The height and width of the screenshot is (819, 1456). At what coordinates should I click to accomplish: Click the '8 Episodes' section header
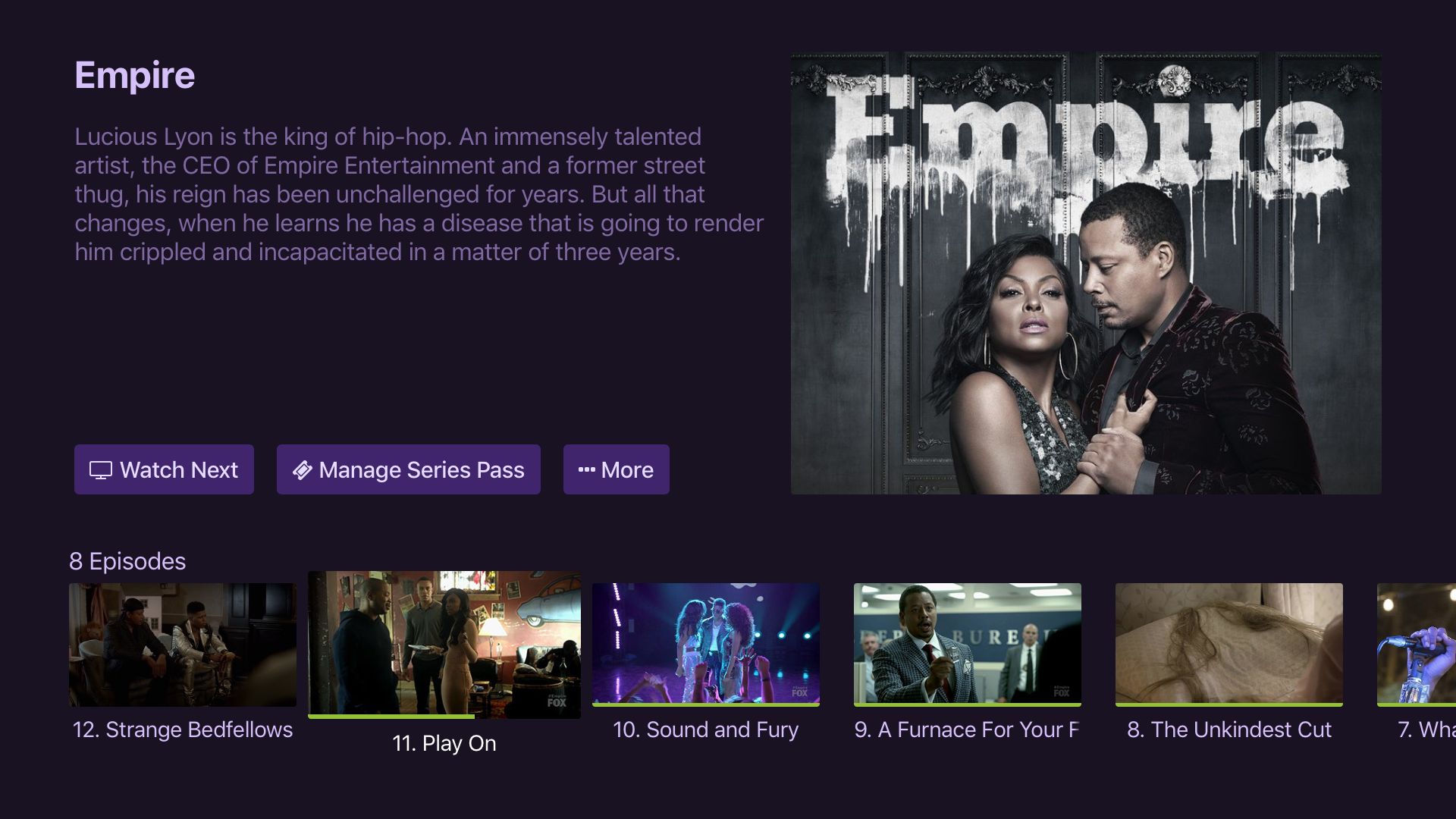tap(127, 561)
